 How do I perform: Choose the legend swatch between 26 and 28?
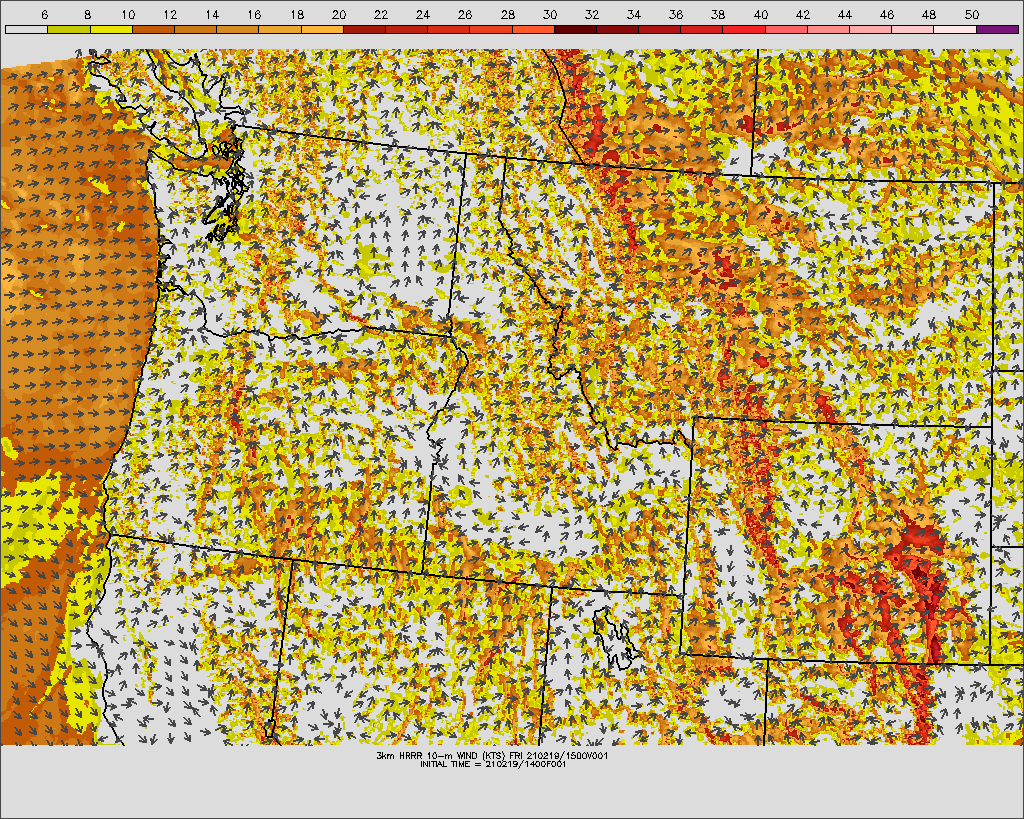click(x=491, y=29)
